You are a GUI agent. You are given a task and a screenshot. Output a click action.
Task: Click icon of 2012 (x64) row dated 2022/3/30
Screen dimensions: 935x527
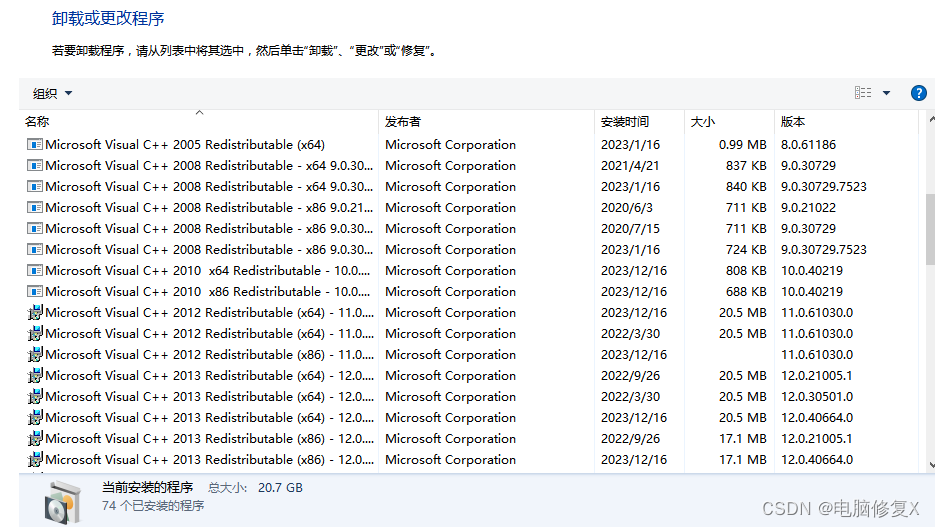coord(35,333)
